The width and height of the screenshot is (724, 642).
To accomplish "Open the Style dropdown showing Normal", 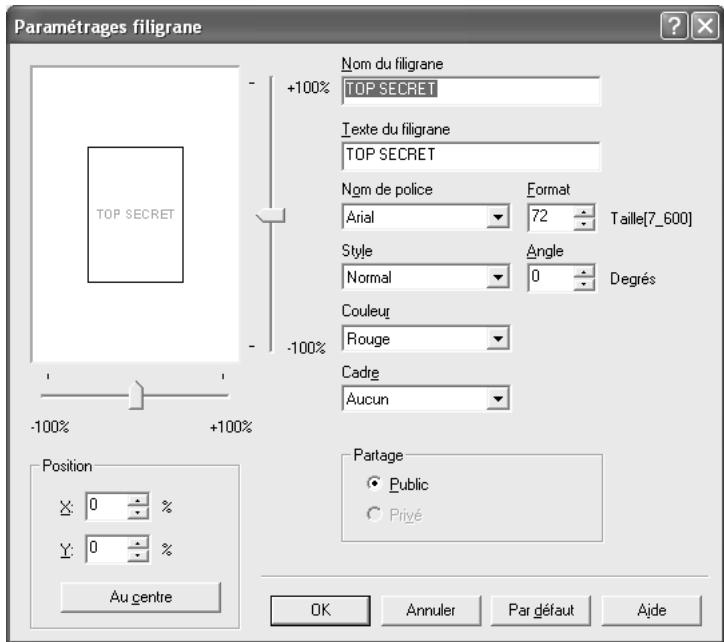I will 426,277.
